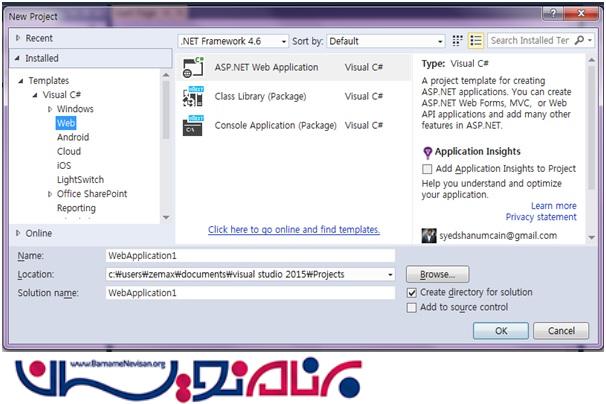Click the template tree vertical scrollbar thumb

(166, 109)
